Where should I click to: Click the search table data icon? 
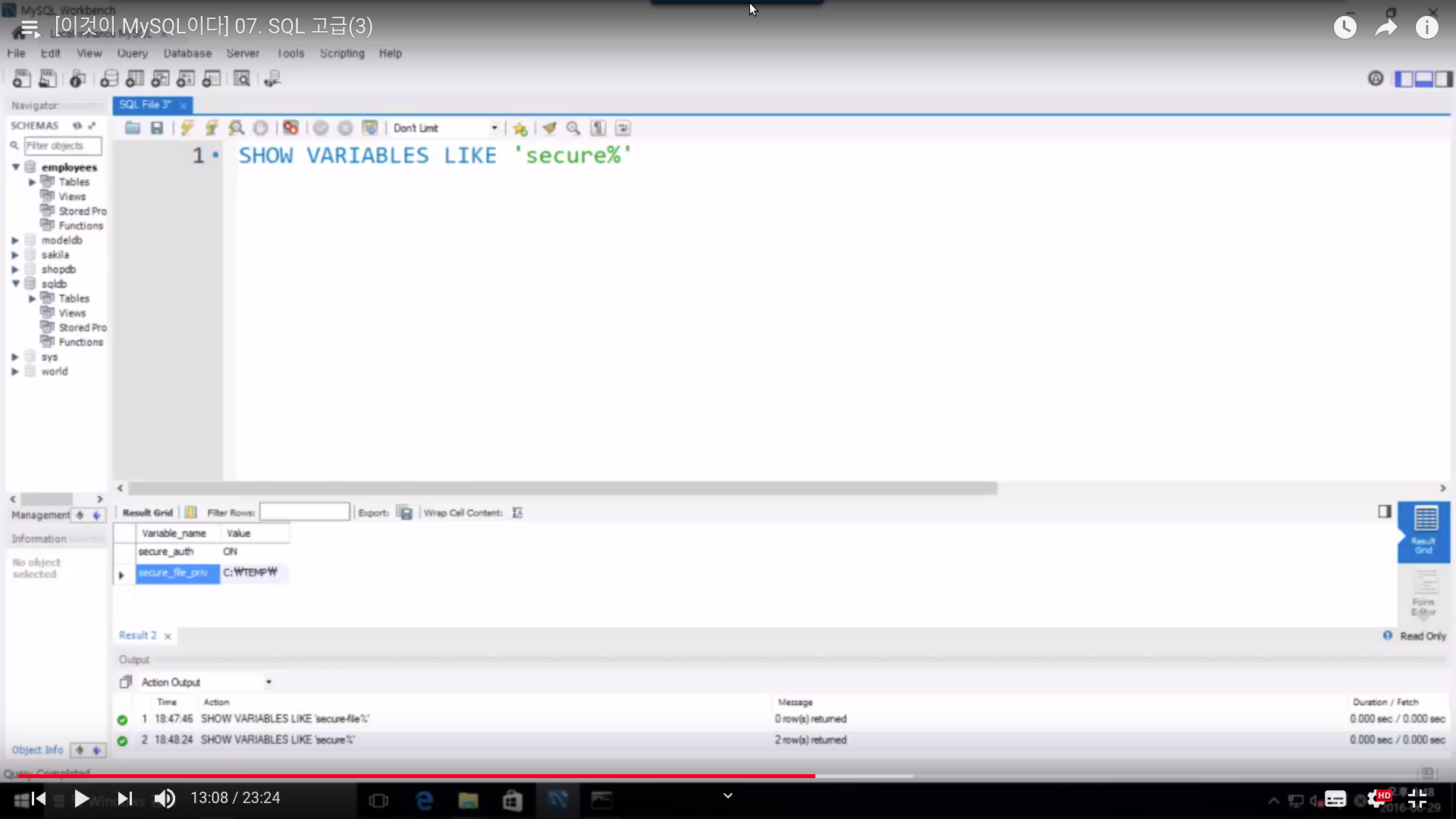(x=242, y=78)
